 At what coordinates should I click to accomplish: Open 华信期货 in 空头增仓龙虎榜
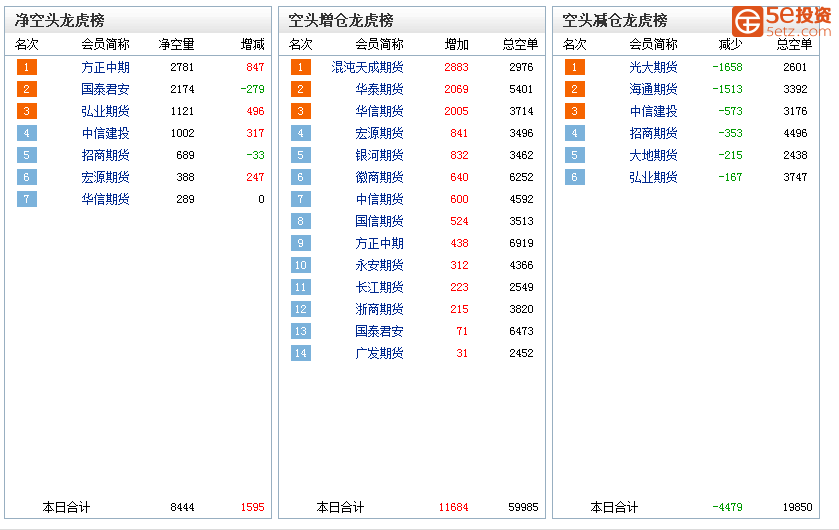[x=379, y=111]
